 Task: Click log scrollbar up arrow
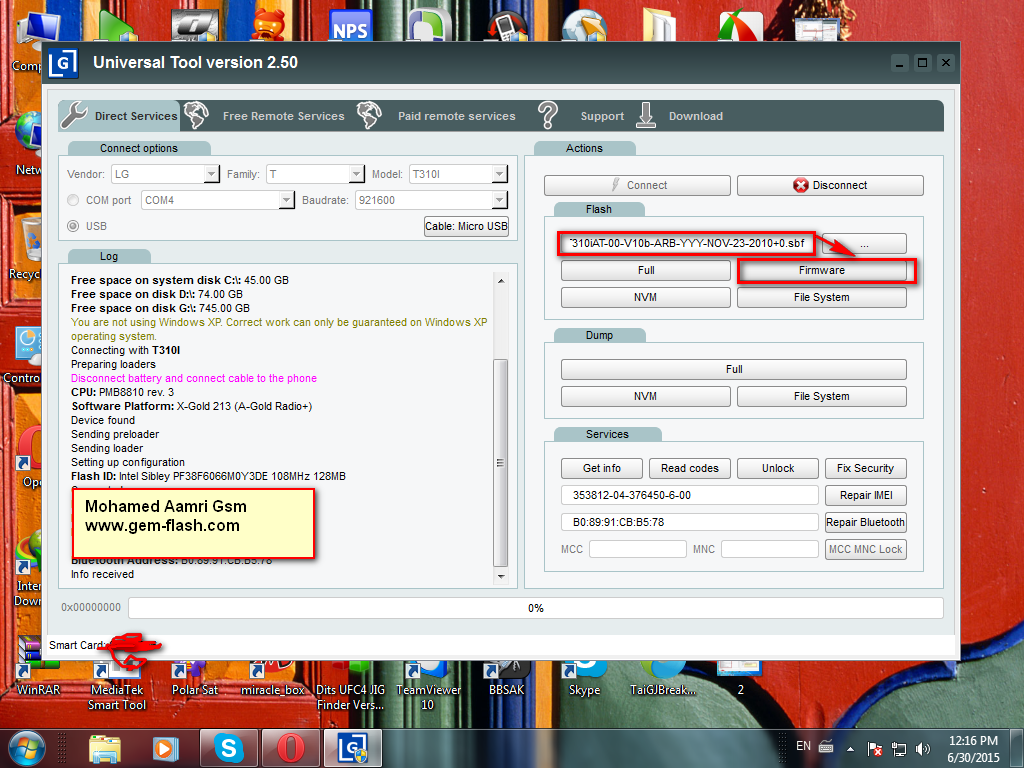click(x=501, y=281)
